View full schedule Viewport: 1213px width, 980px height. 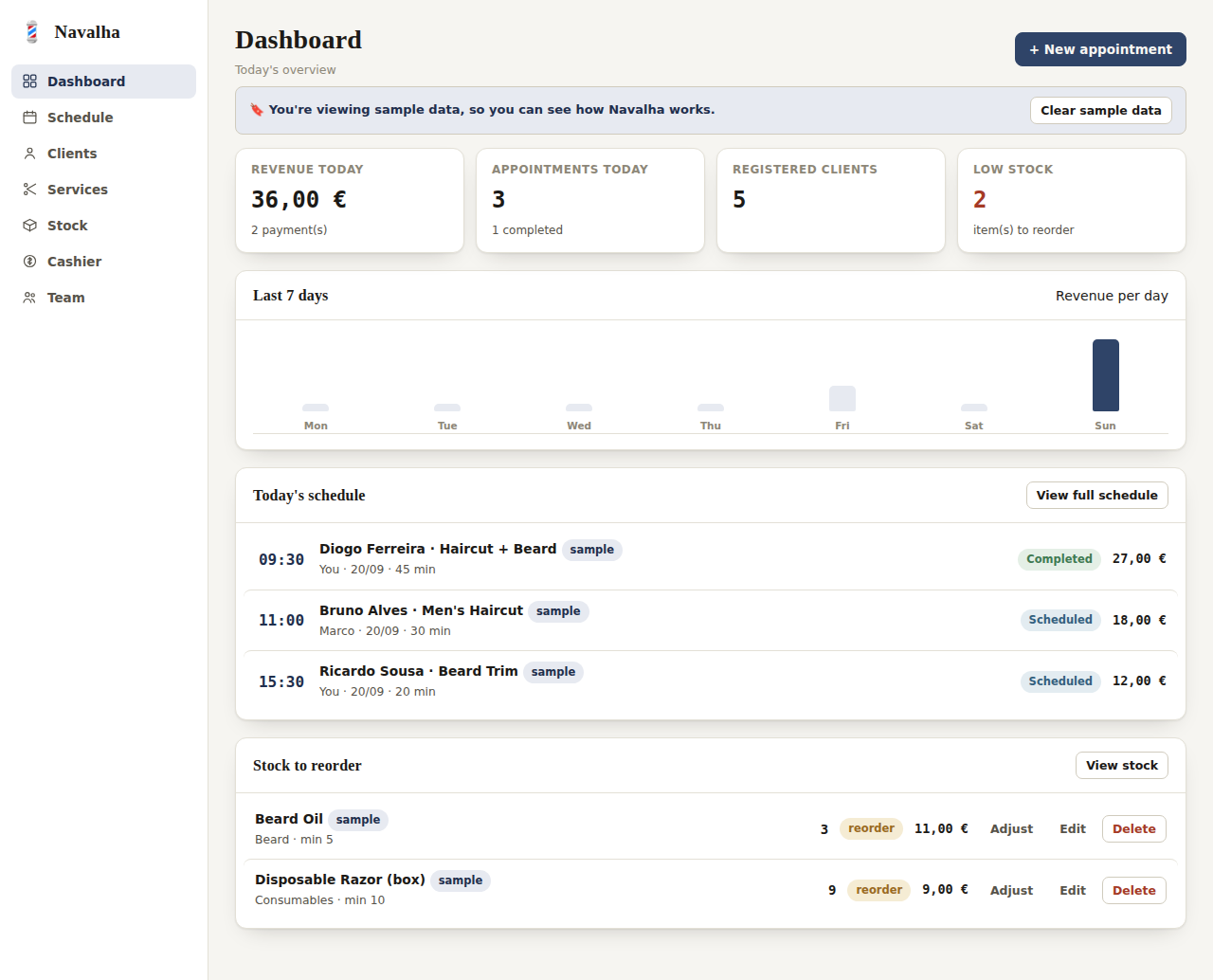coord(1097,495)
